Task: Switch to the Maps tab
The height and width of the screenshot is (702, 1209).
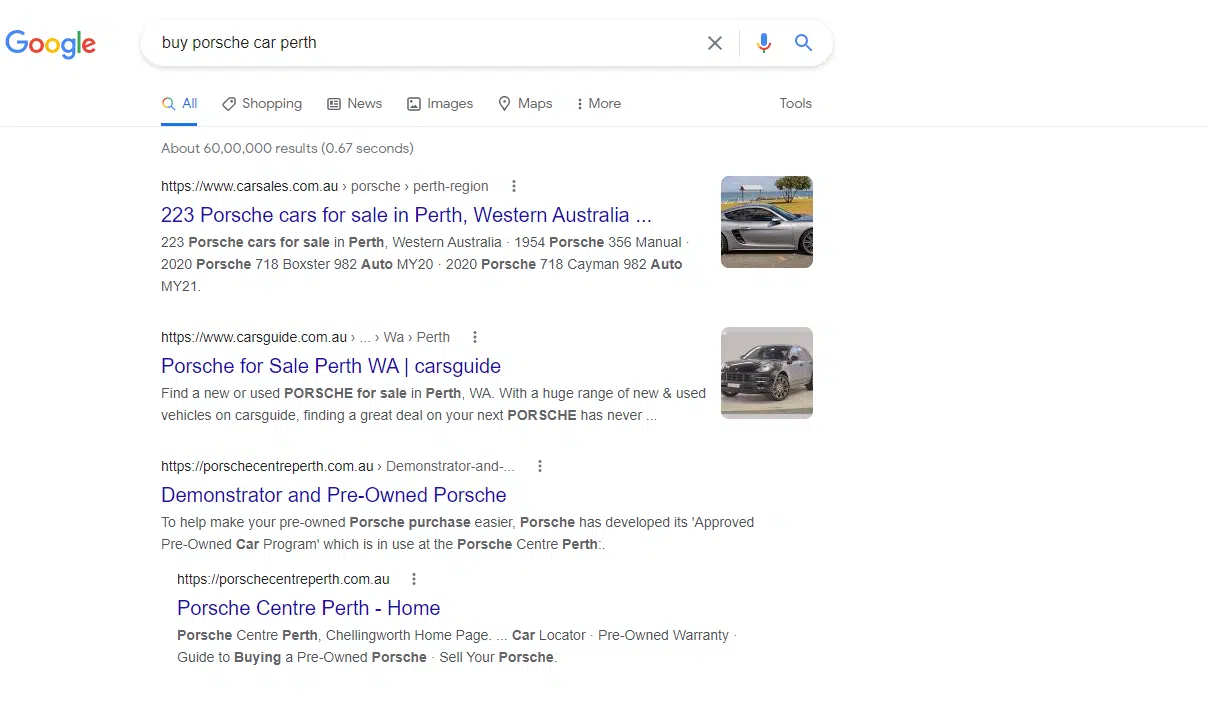Action: pyautogui.click(x=525, y=103)
